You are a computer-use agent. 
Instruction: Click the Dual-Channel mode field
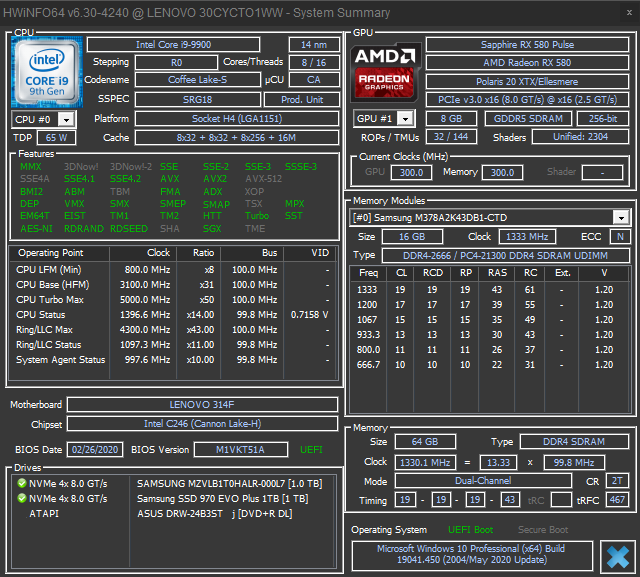(x=483, y=481)
